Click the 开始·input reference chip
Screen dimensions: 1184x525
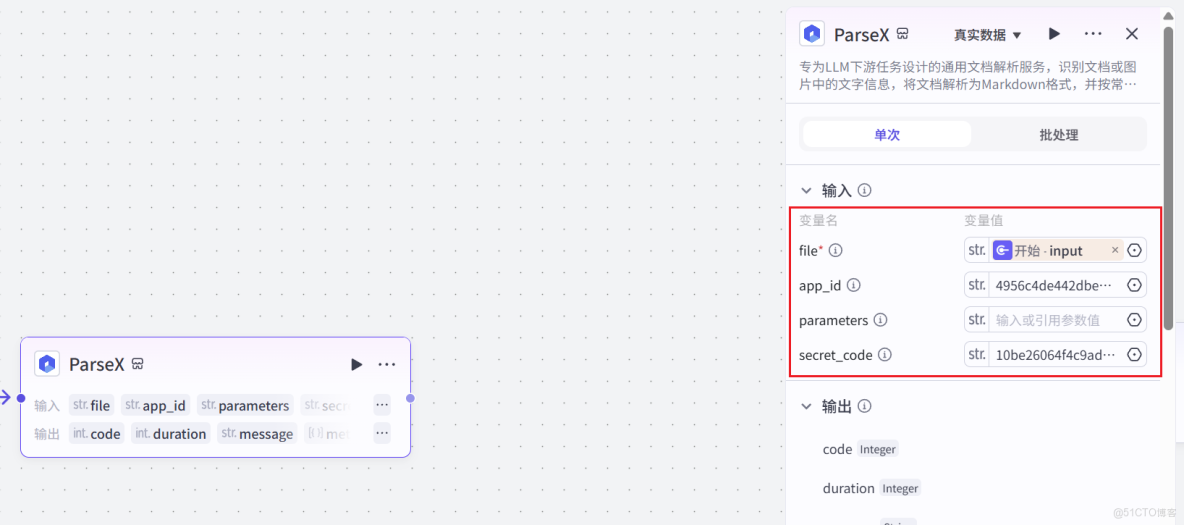[x=1057, y=250]
